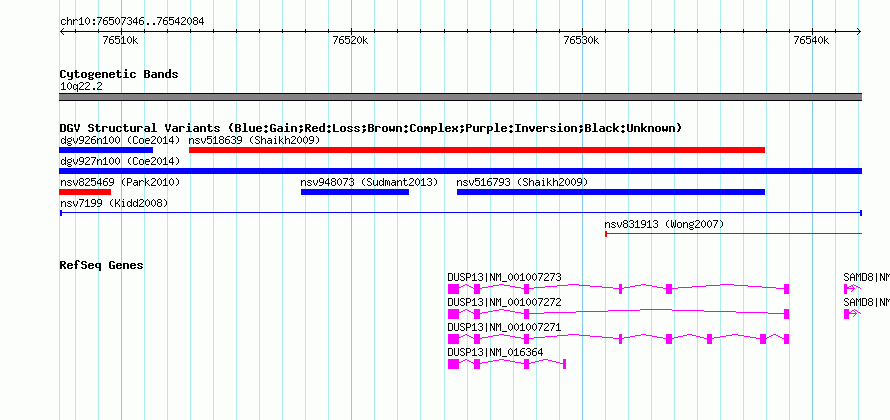Click the blue nsv948073 gain bar
The width and height of the screenshot is (890, 420).
[x=355, y=192]
